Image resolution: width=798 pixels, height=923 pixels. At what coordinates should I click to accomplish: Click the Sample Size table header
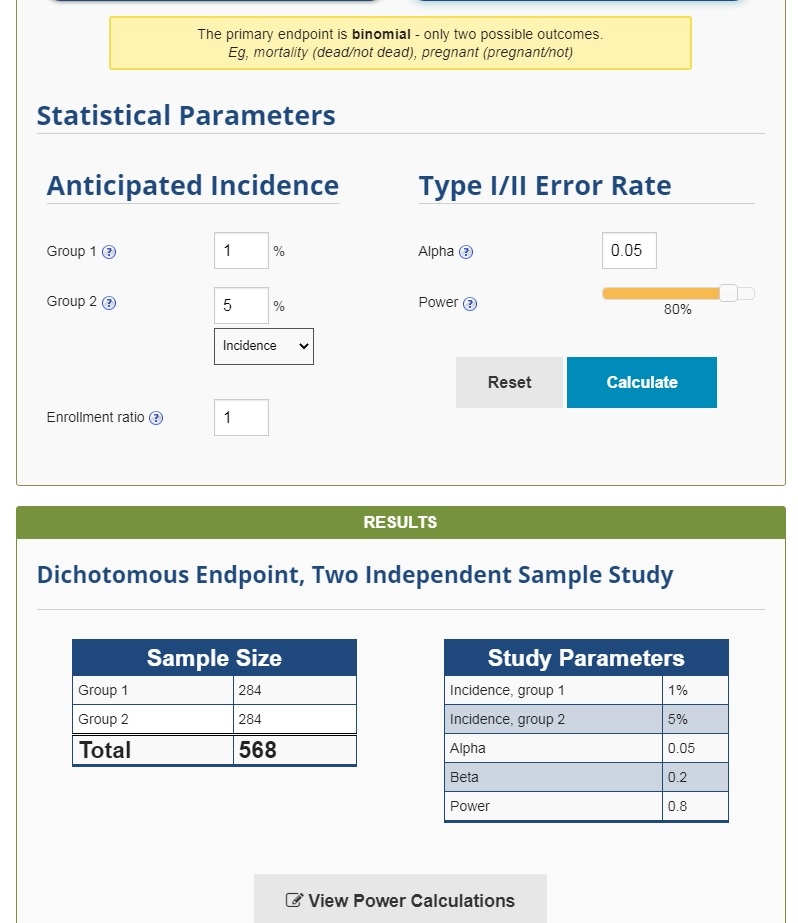point(214,658)
